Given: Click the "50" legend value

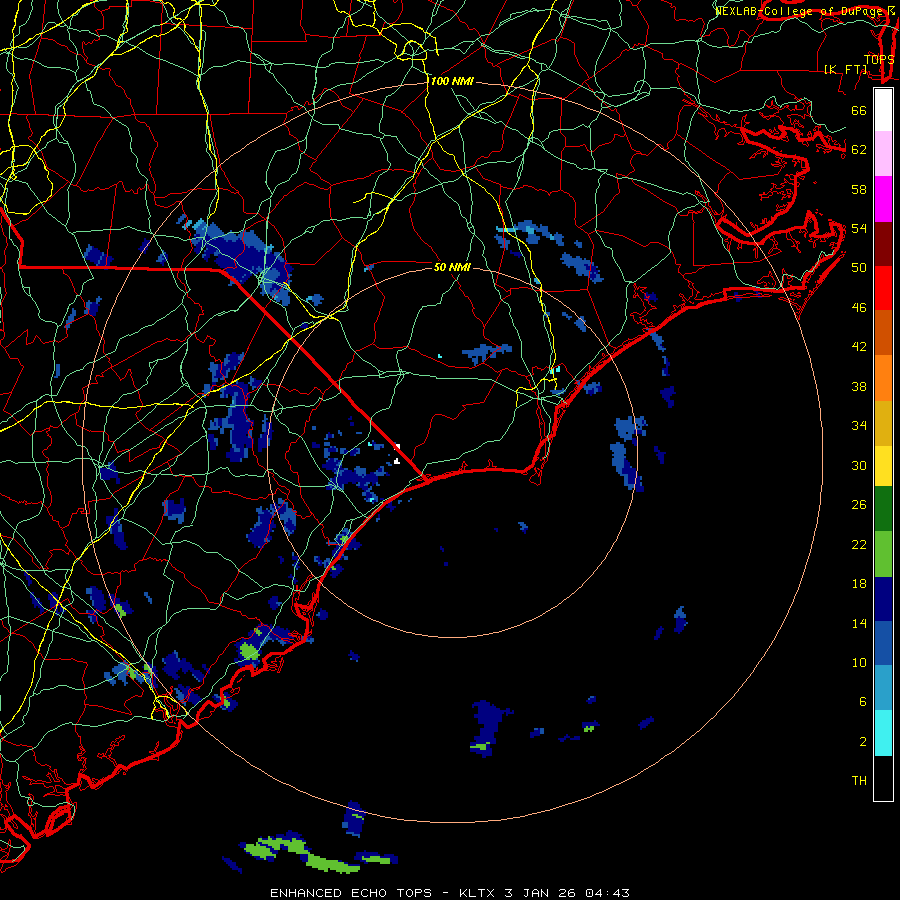Looking at the screenshot, I should coord(859,267).
